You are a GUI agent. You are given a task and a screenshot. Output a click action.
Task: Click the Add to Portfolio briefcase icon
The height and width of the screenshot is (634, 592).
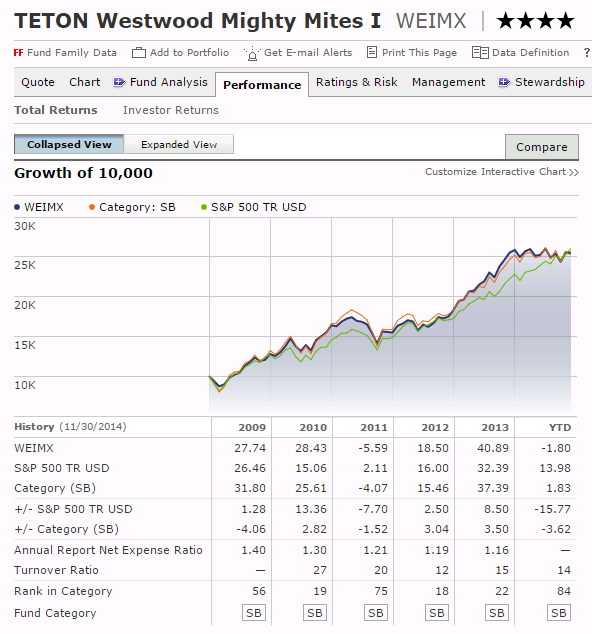click(x=139, y=53)
